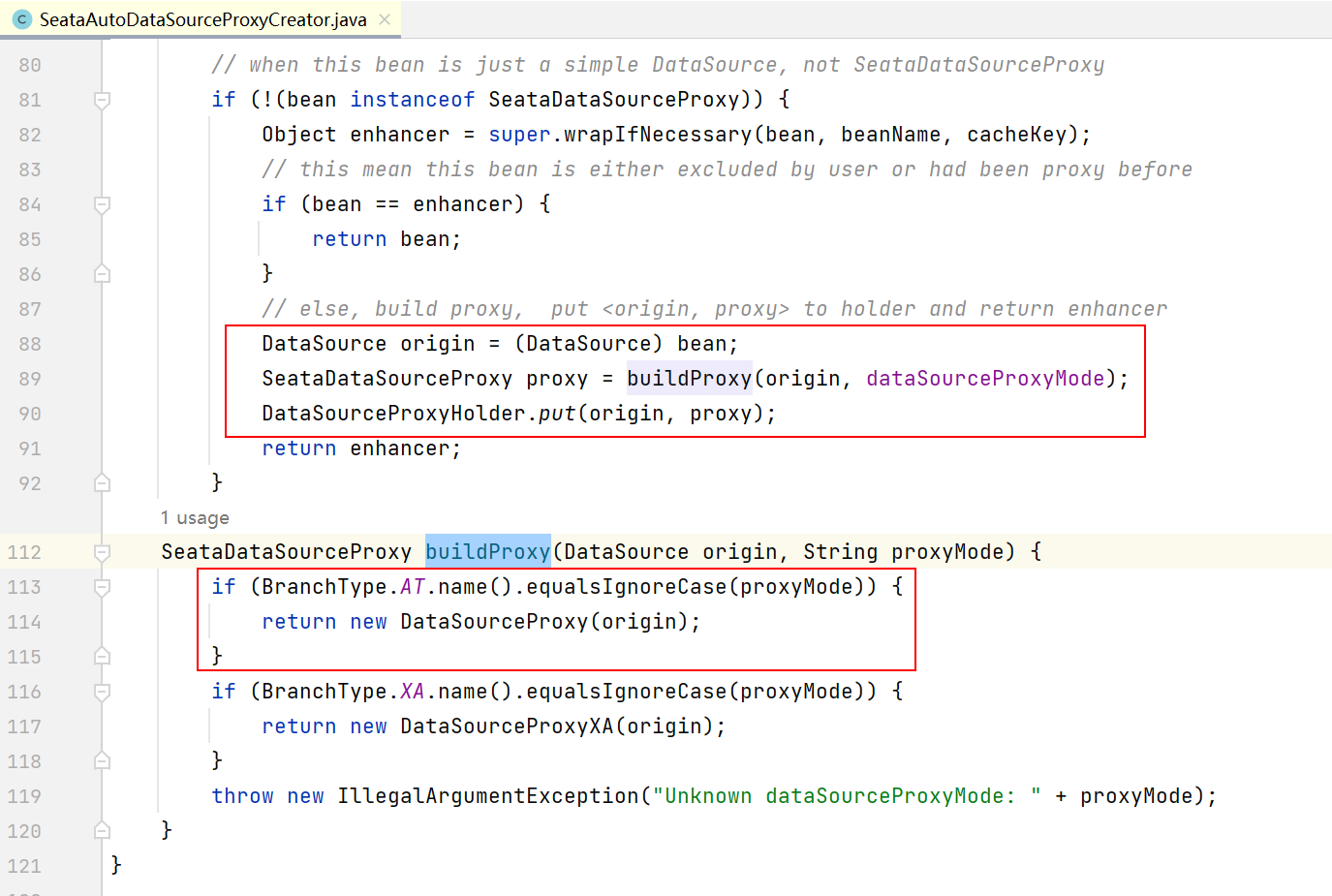
Task: Click 'String proxyMode' parameter on line 112
Action: [903, 552]
